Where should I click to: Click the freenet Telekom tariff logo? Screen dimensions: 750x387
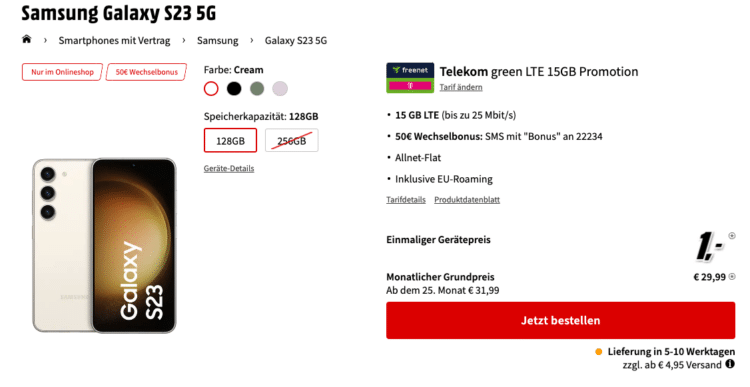[410, 77]
